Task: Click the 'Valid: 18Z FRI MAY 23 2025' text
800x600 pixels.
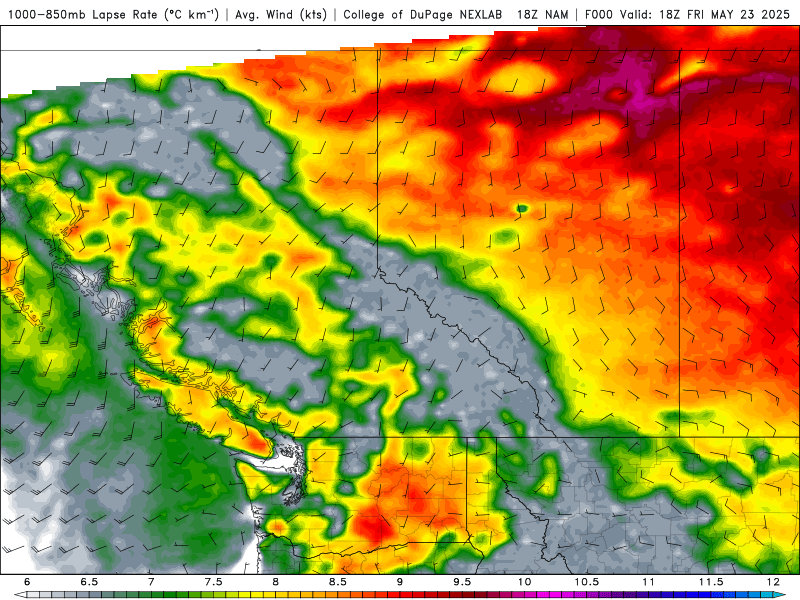Action: [705, 14]
